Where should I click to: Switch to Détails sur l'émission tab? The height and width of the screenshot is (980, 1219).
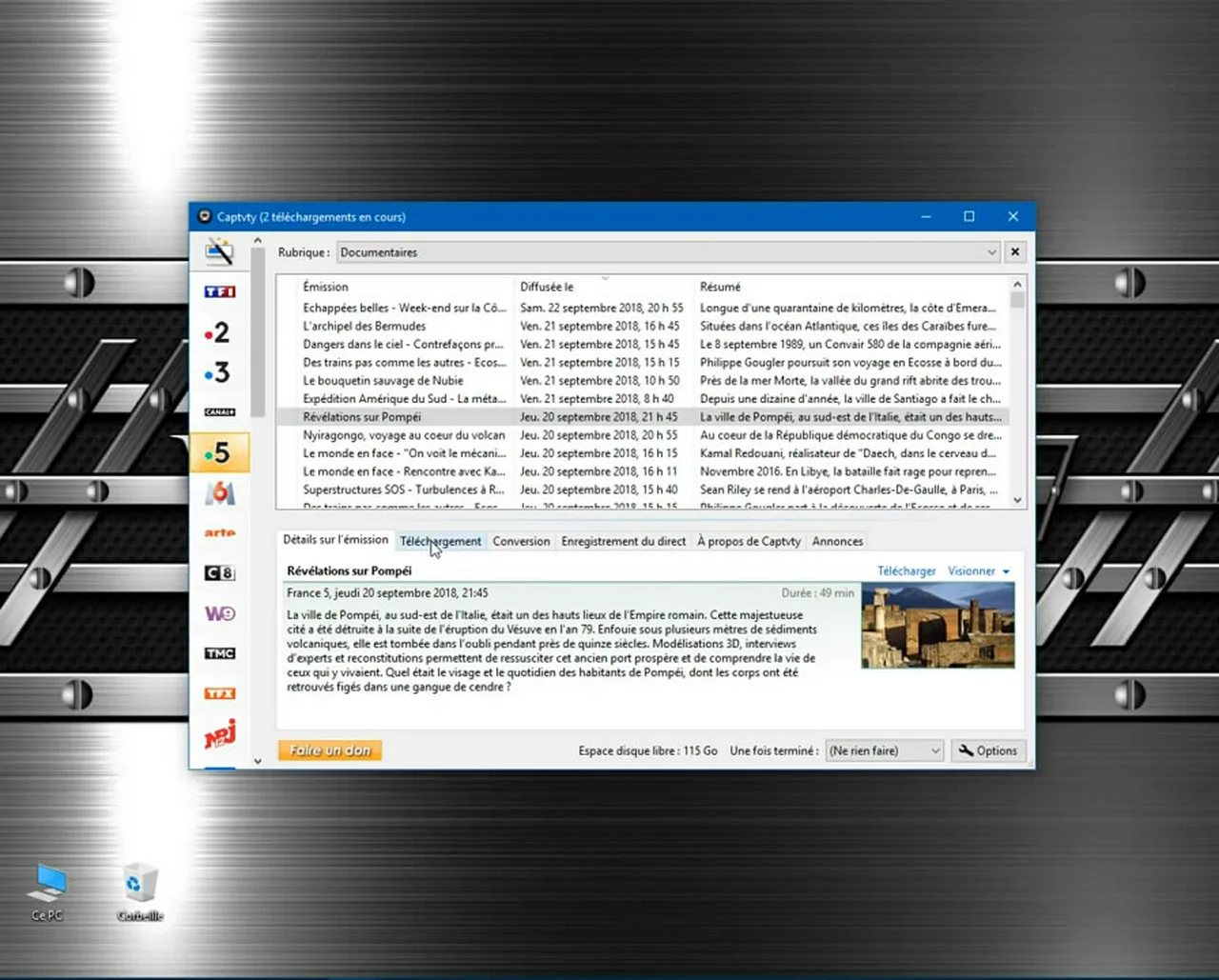click(335, 540)
